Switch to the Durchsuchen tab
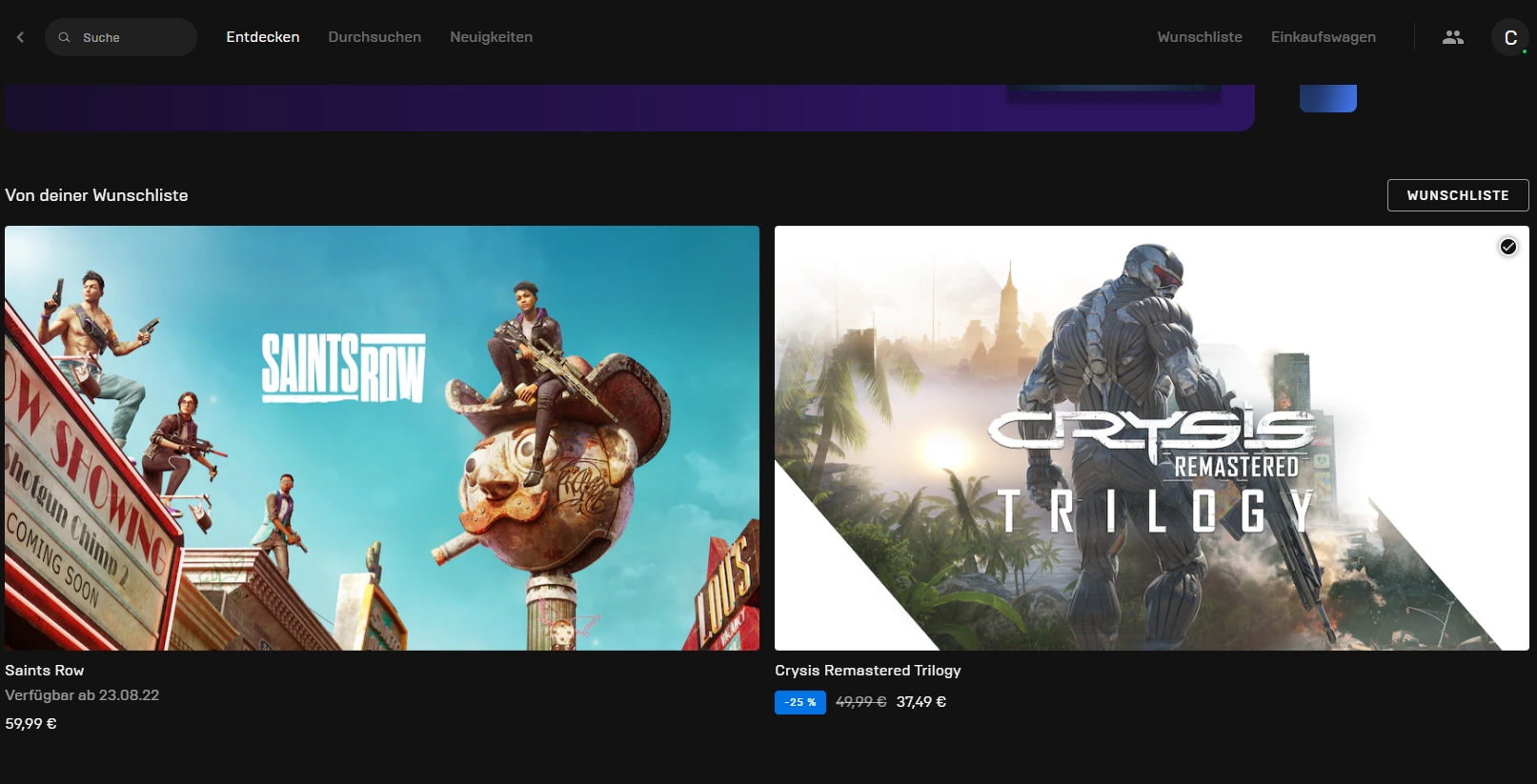Image resolution: width=1537 pixels, height=784 pixels. [374, 37]
